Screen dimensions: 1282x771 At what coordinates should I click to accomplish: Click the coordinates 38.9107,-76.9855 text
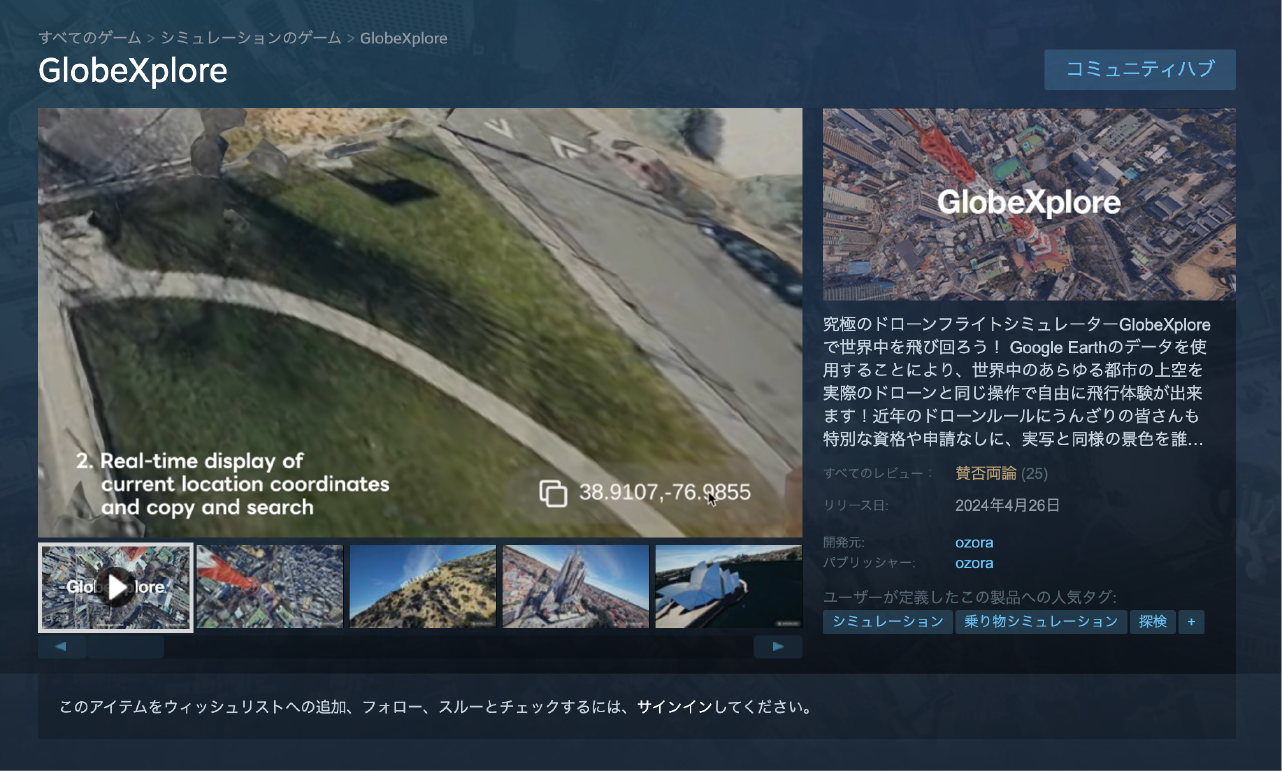pos(665,492)
